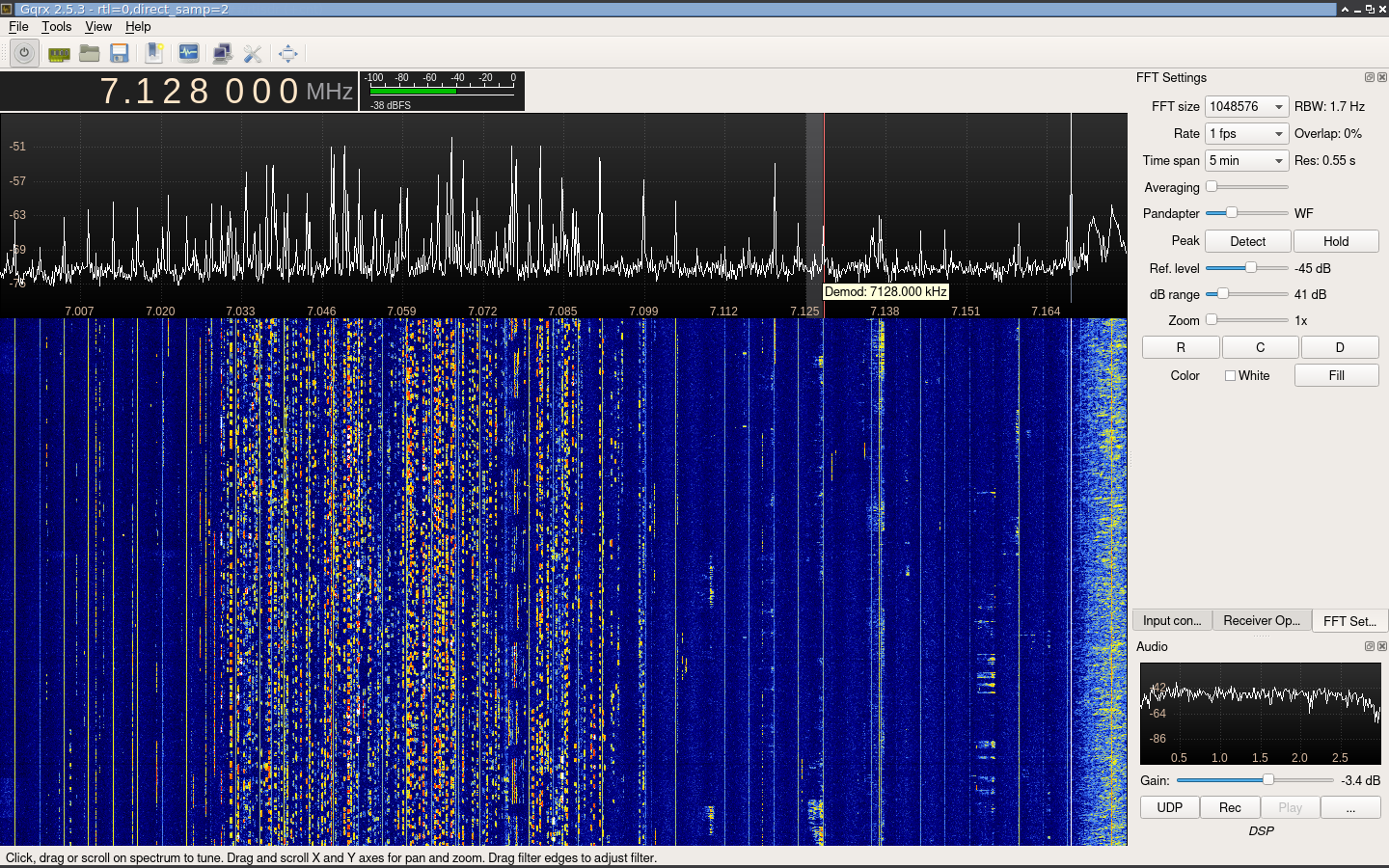Click the bookmark icon in toolbar
The height and width of the screenshot is (868, 1389).
154,53
